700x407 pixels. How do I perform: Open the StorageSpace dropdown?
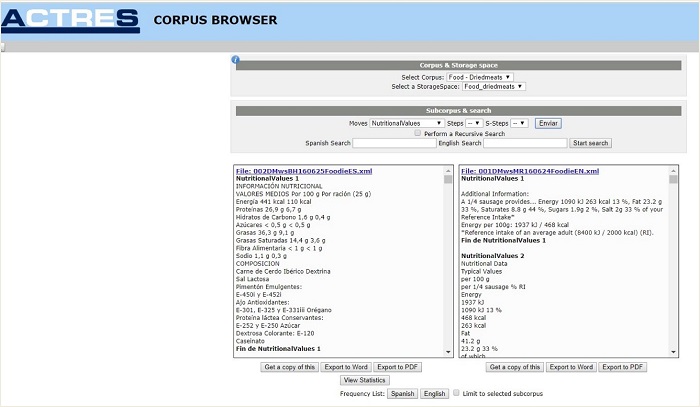point(493,87)
